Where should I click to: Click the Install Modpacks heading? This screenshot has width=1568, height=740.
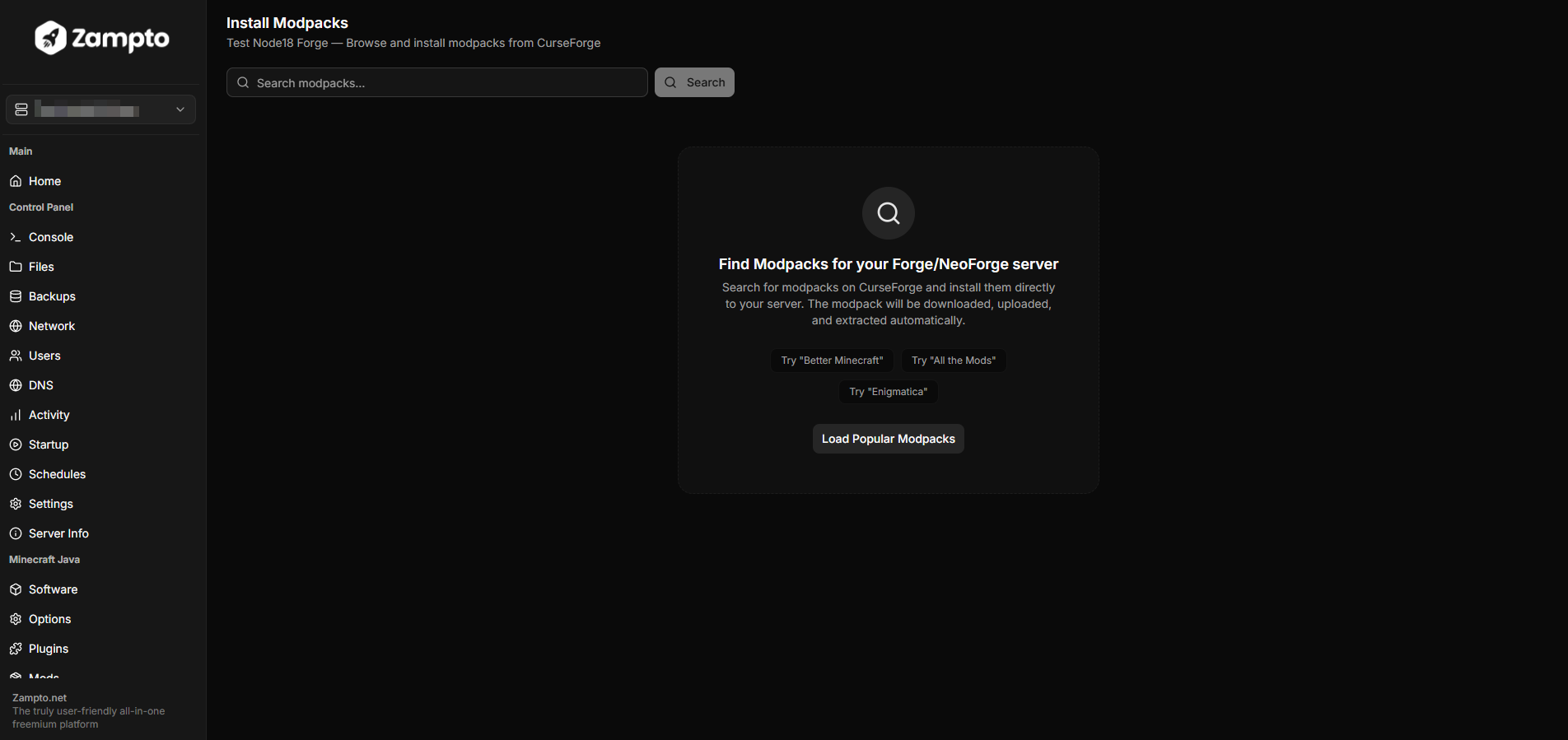pos(287,23)
